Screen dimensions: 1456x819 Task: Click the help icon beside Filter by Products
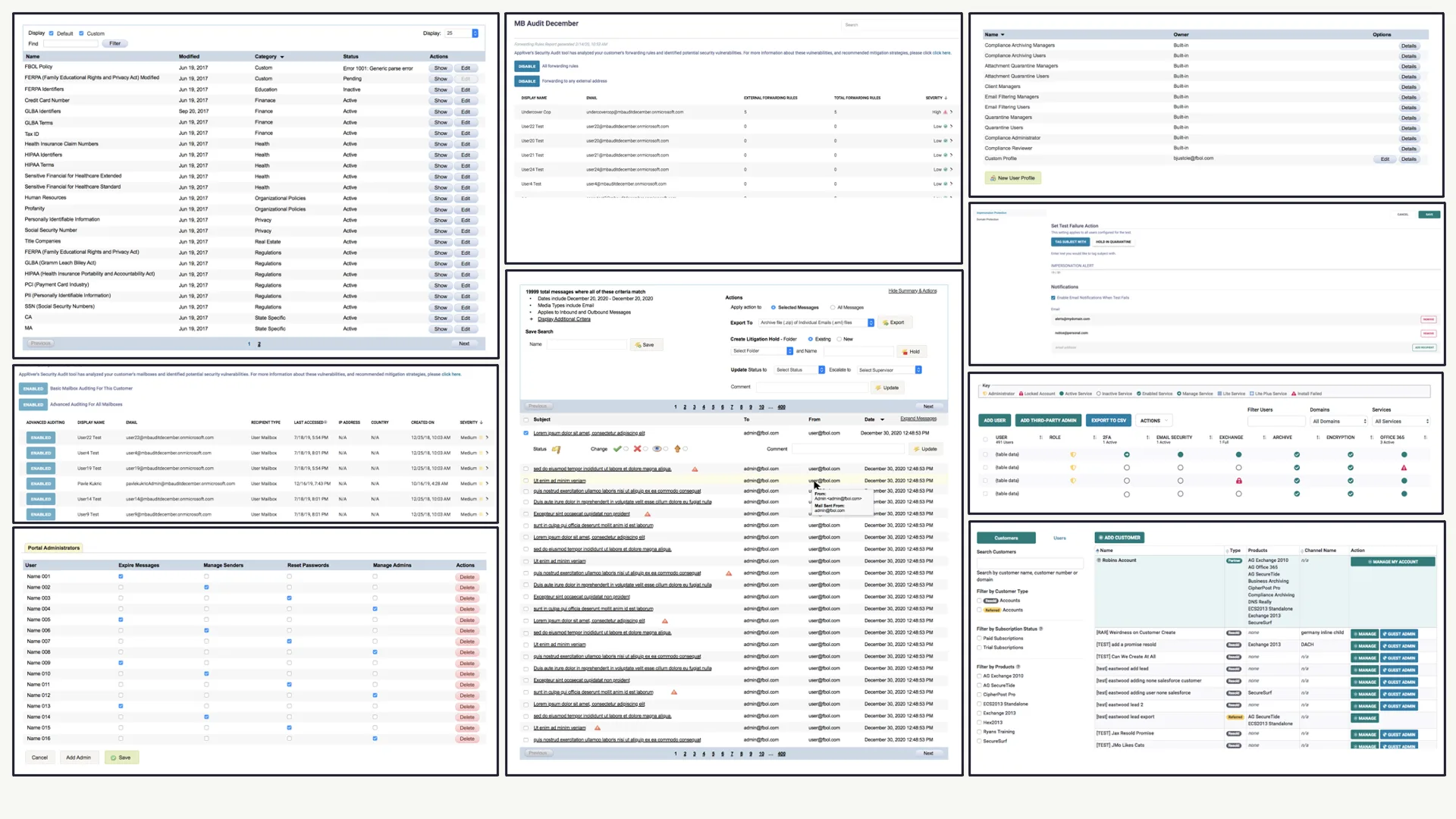1018,667
